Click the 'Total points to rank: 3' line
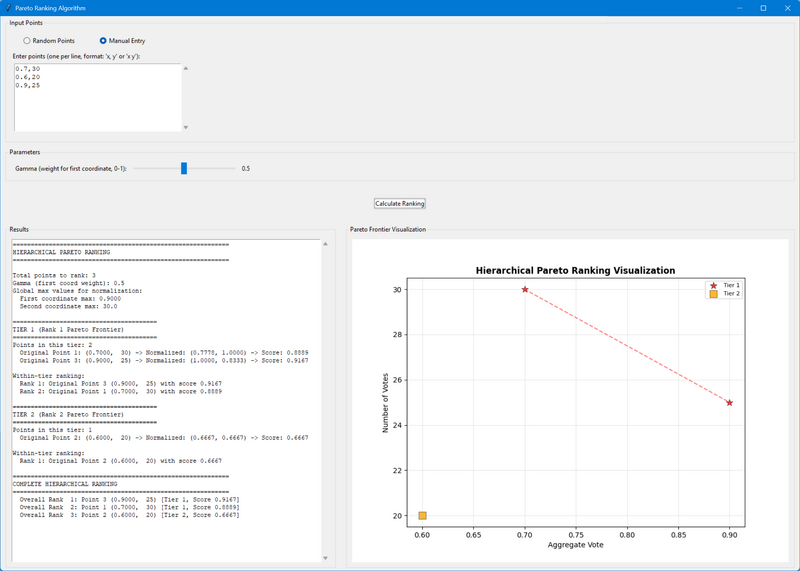Image resolution: width=800 pixels, height=571 pixels. click(54, 276)
